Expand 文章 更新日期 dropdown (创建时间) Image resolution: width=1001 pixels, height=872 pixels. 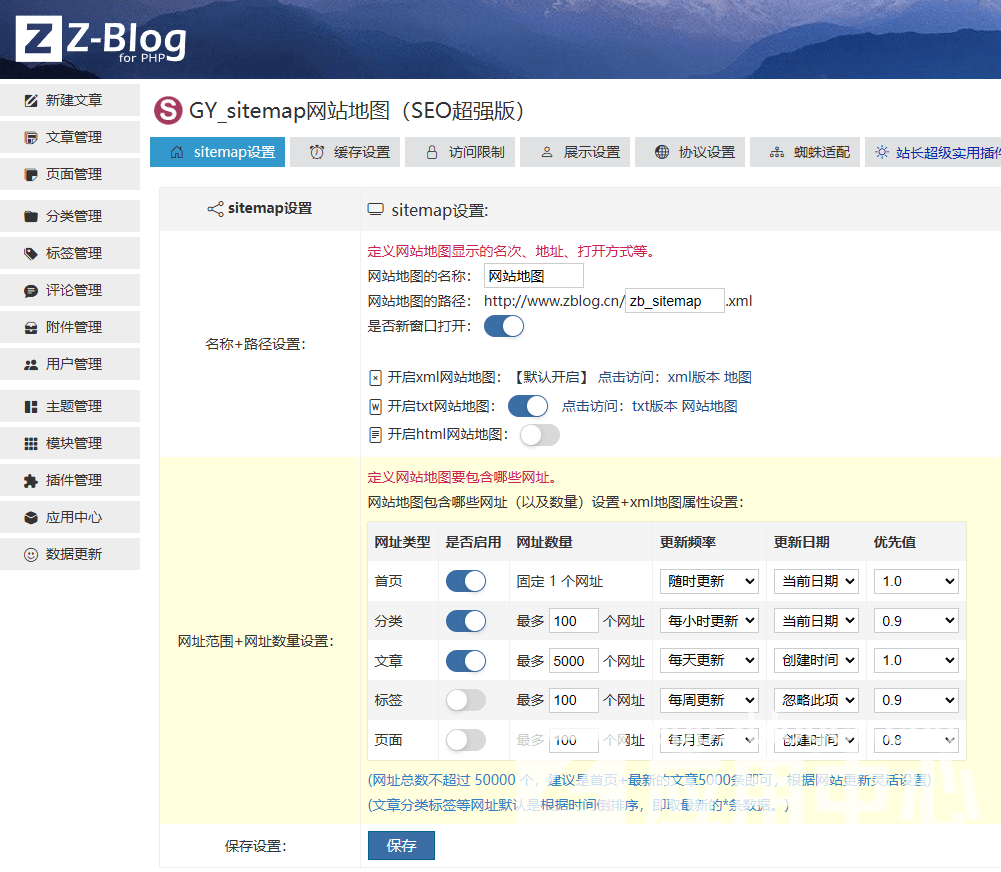point(816,660)
